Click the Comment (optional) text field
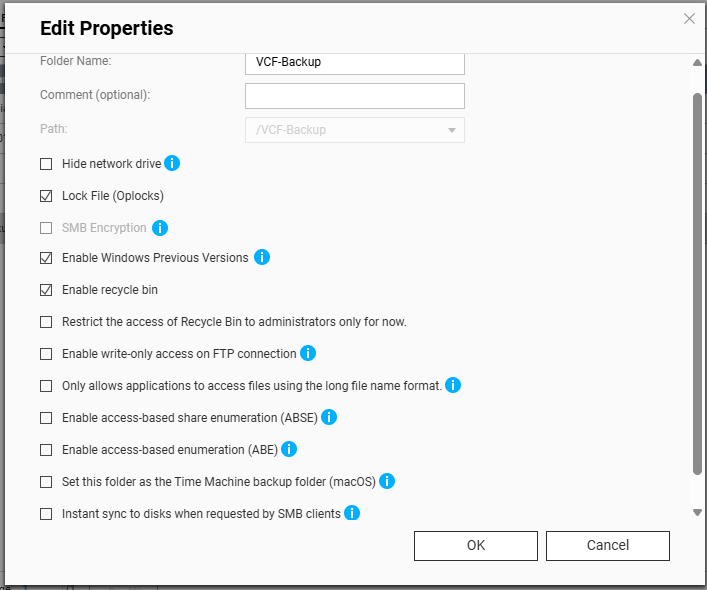Screen dimensions: 707x590 [354, 96]
